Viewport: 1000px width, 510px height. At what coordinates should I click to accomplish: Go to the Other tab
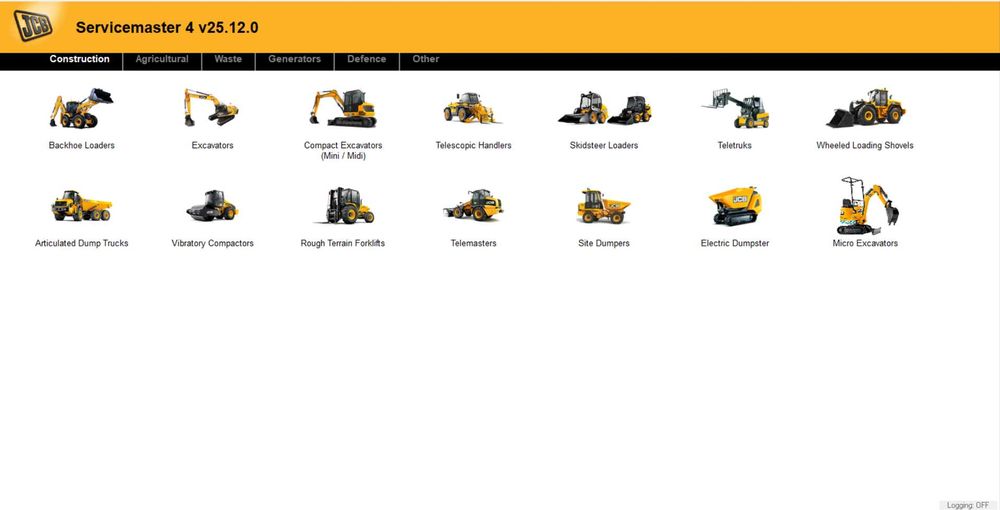click(425, 59)
